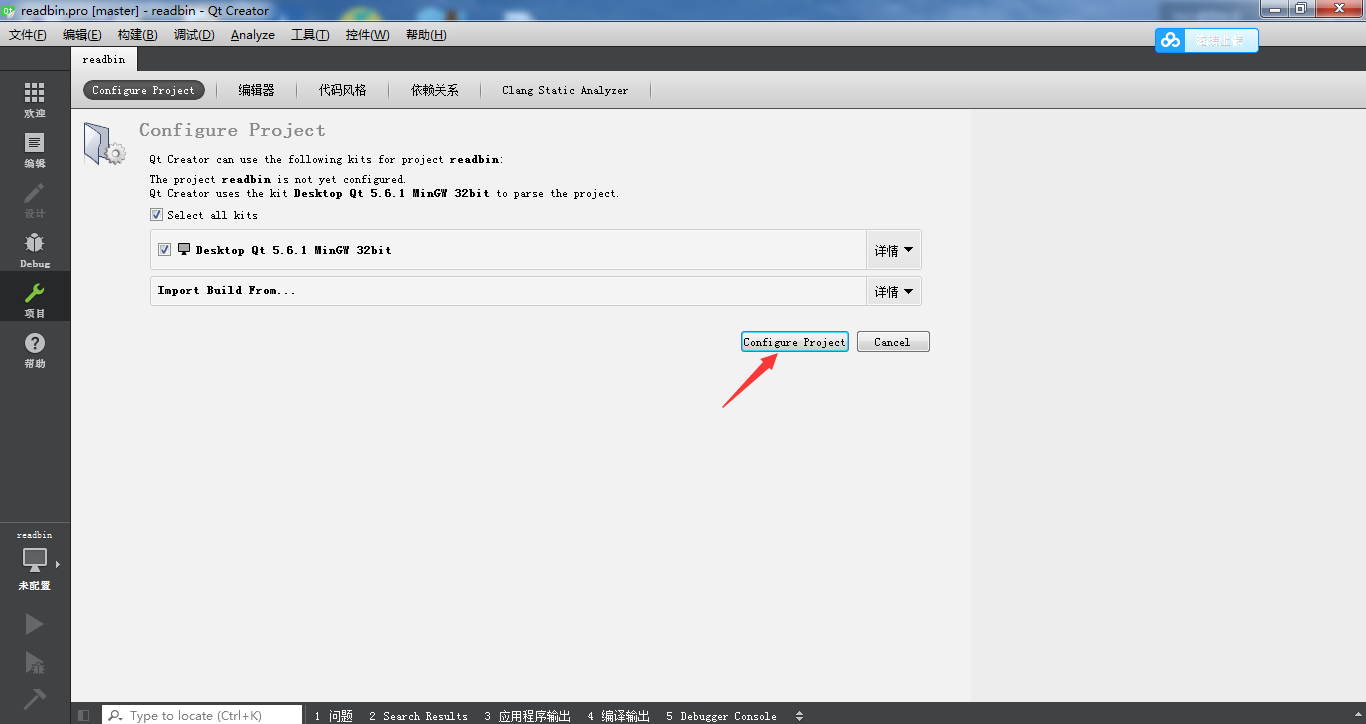Screen dimensions: 1366x724
Task: Switch to Edit mode (编辑)
Action: (35, 149)
